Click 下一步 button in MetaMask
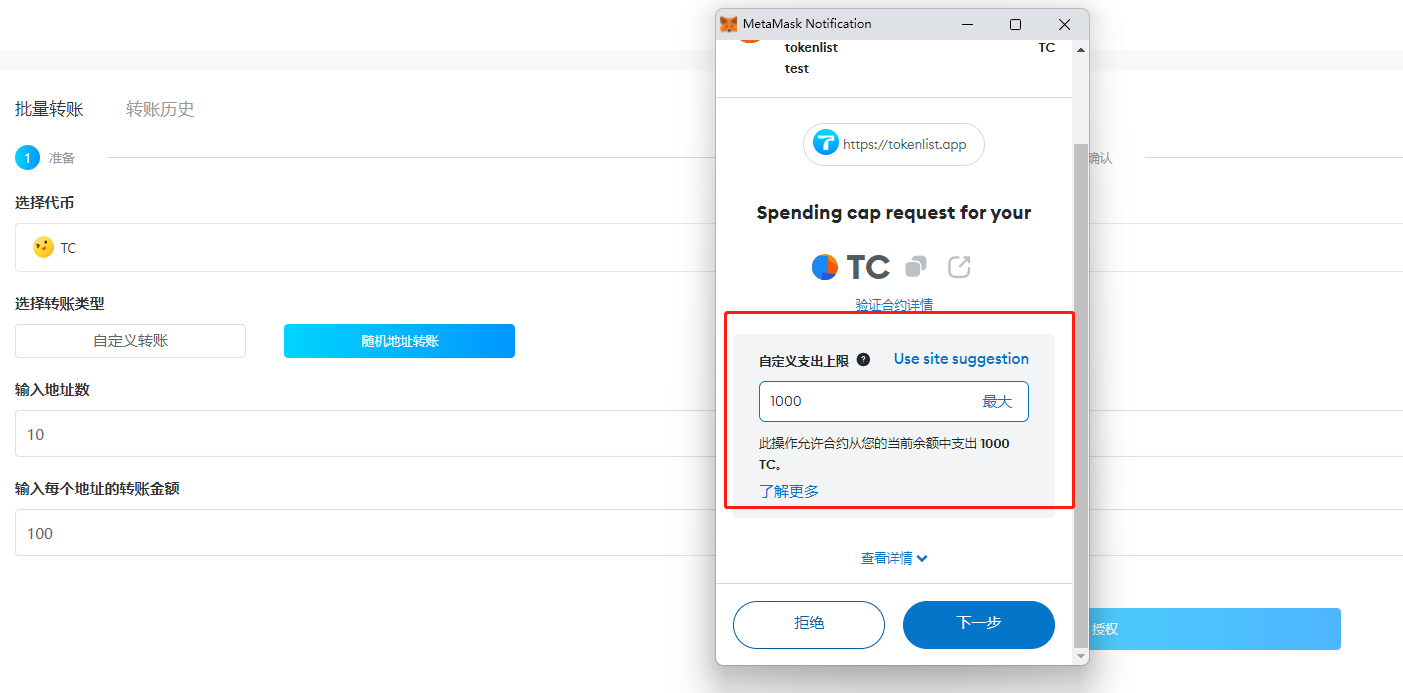Viewport: 1403px width, 693px height. coord(979,625)
